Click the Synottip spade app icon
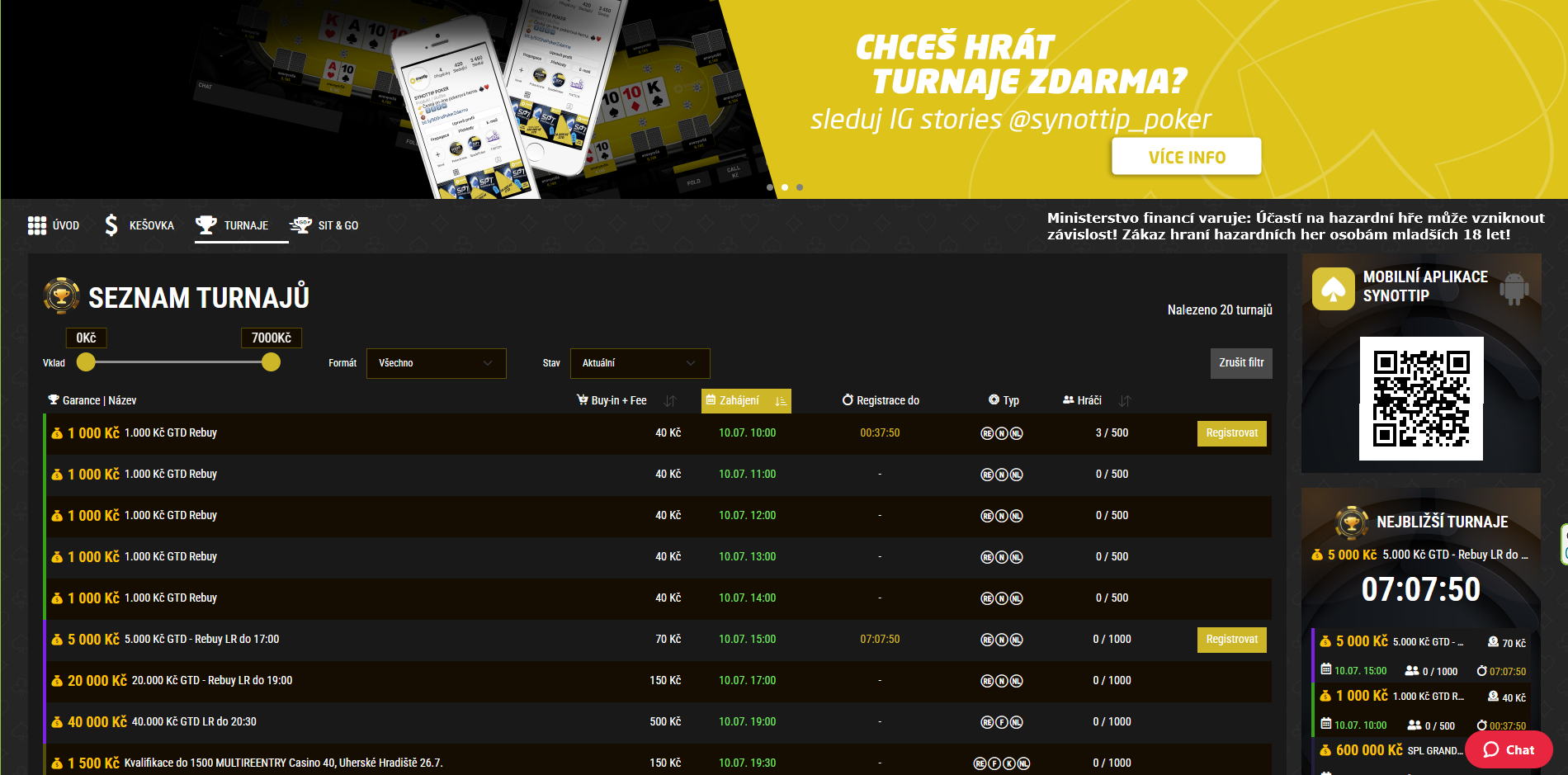This screenshot has height=775, width=1568. tap(1333, 289)
